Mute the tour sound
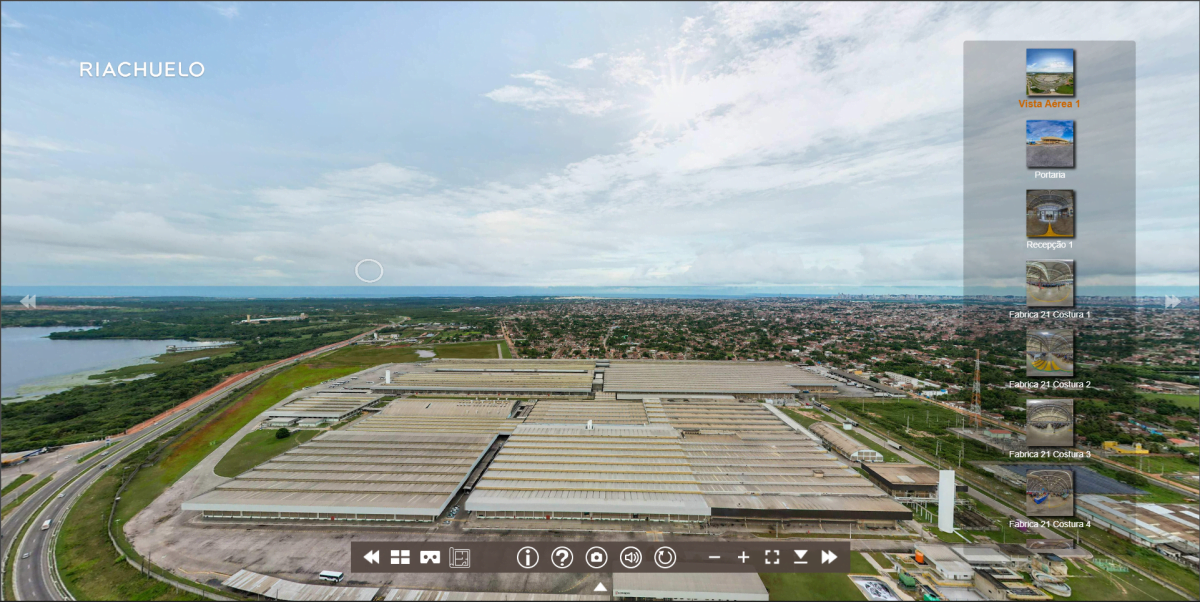This screenshot has width=1200, height=602. (x=631, y=557)
